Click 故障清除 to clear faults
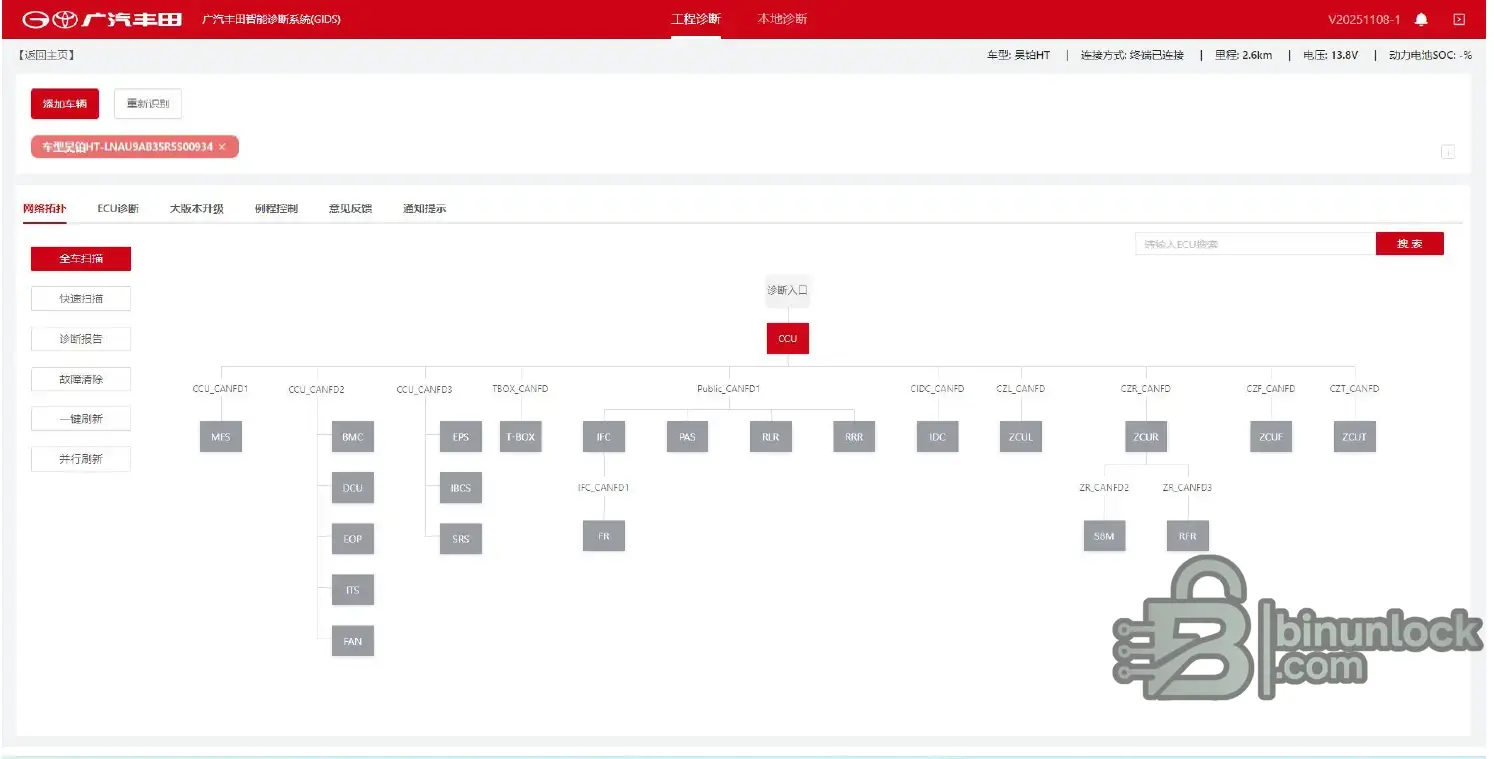 click(81, 379)
